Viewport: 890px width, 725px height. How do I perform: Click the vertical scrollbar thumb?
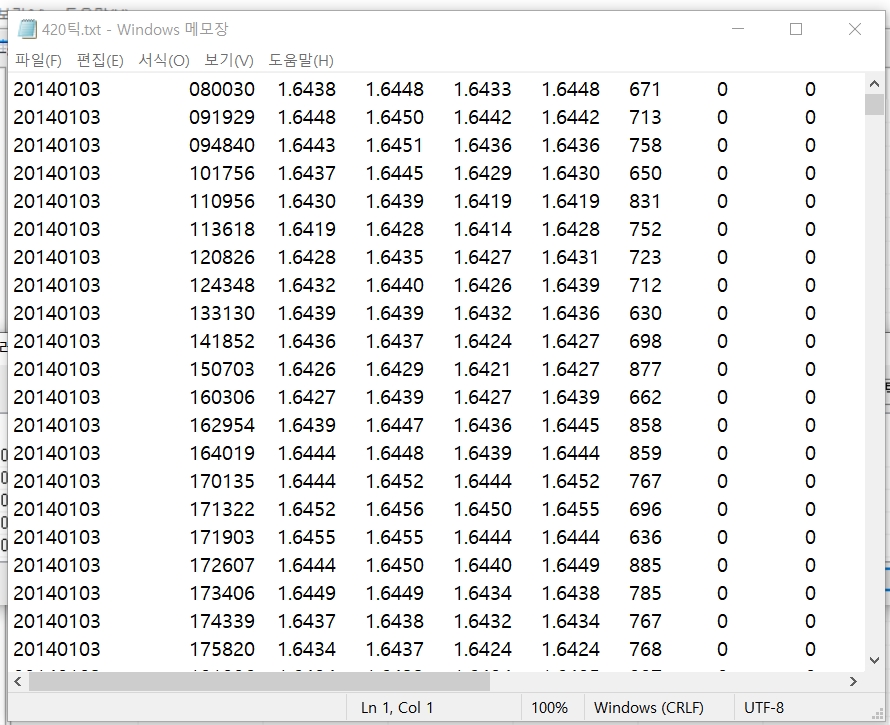point(875,105)
